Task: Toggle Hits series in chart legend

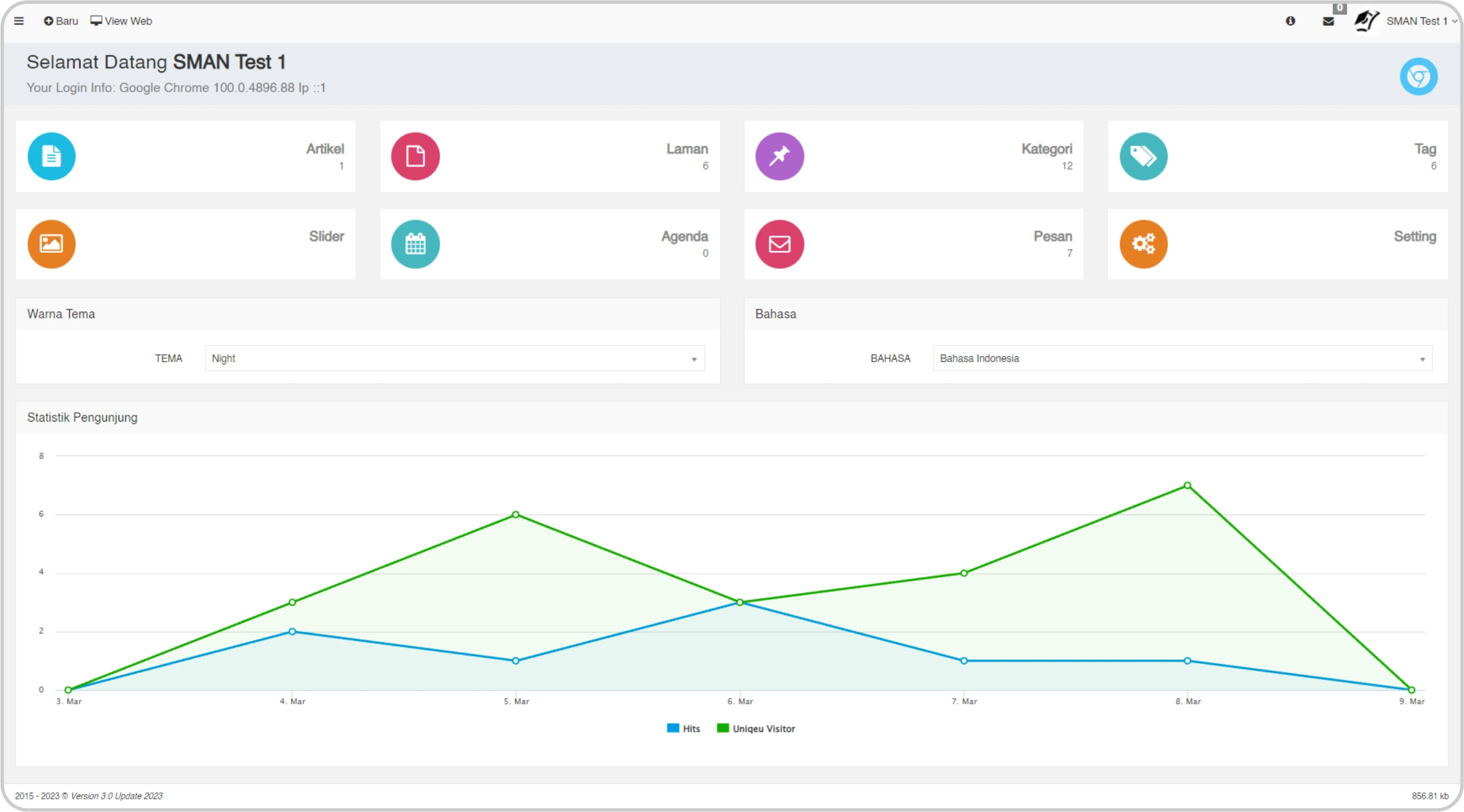Action: 684,728
